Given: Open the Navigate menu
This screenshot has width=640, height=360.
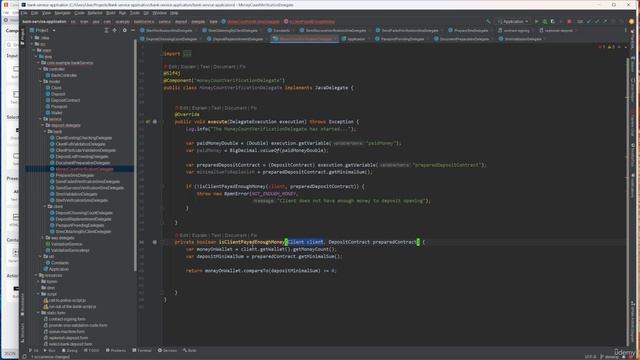Looking at the screenshot, I should [x=62, y=13].
